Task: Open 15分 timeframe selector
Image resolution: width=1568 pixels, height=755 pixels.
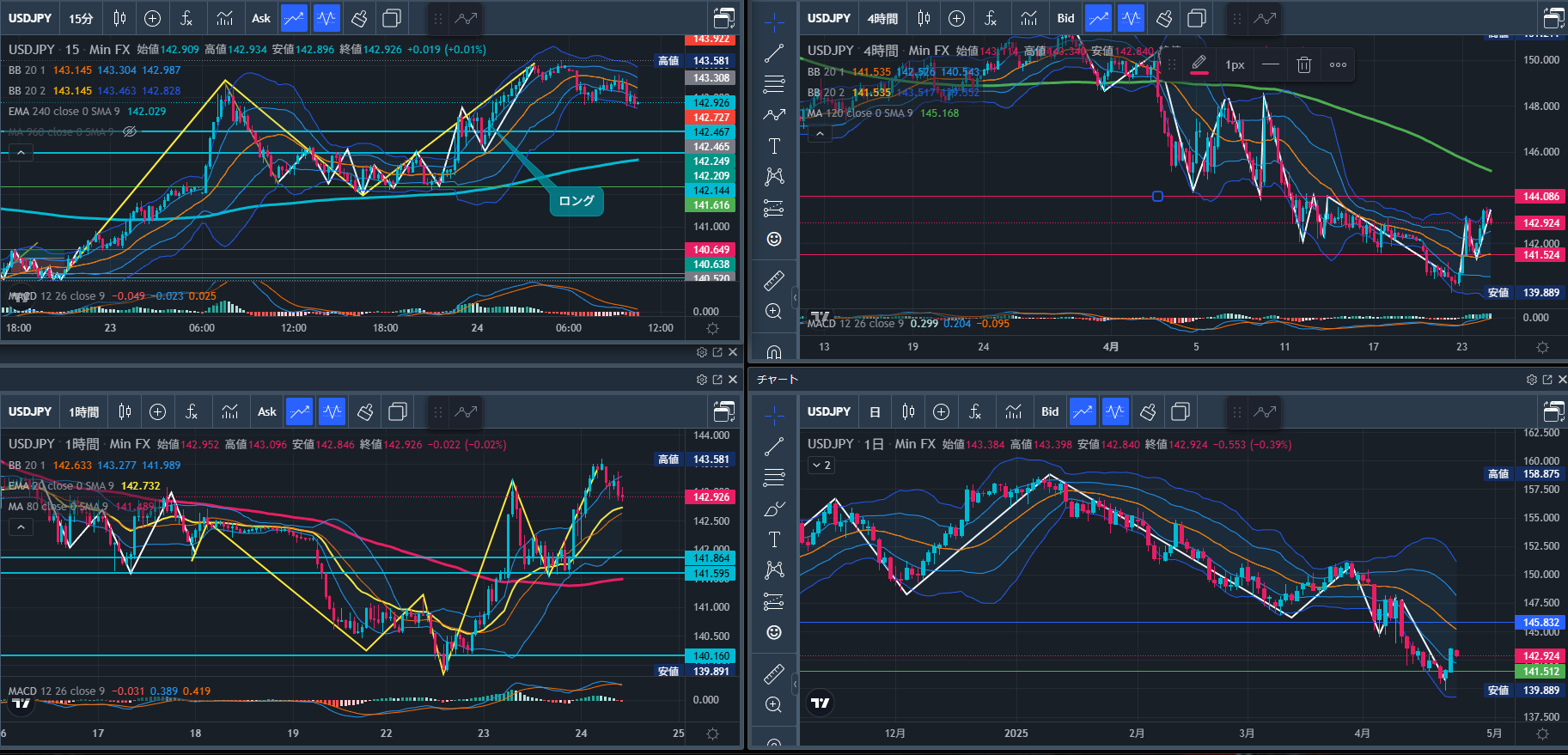Action: click(x=82, y=18)
